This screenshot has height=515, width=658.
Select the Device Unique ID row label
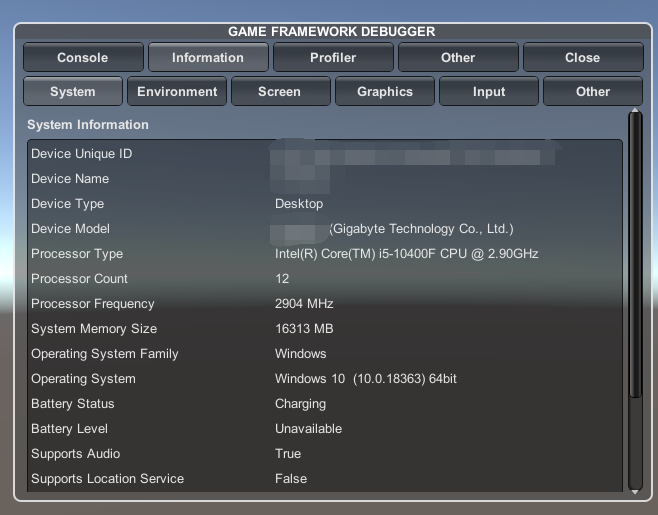(81, 154)
